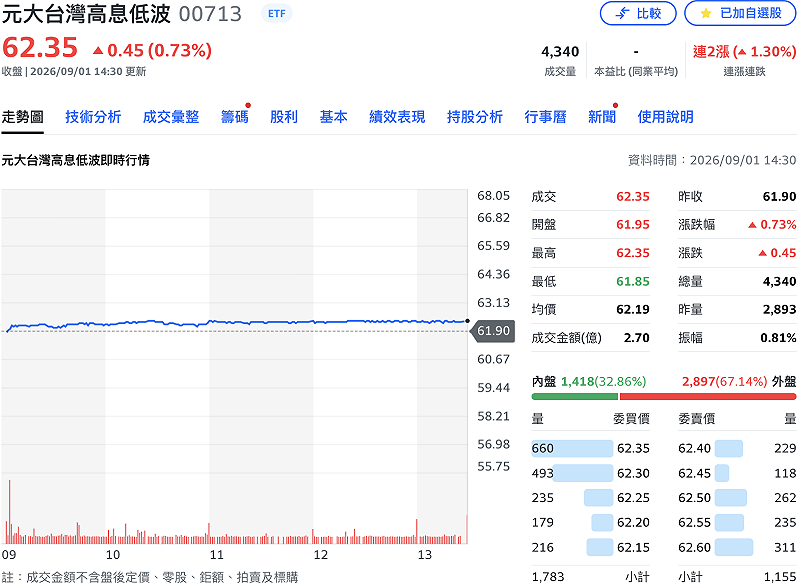Image resolution: width=800 pixels, height=585 pixels.
Task: Click the 元大台灣高息低波即時行情 heading
Action: click(76, 160)
